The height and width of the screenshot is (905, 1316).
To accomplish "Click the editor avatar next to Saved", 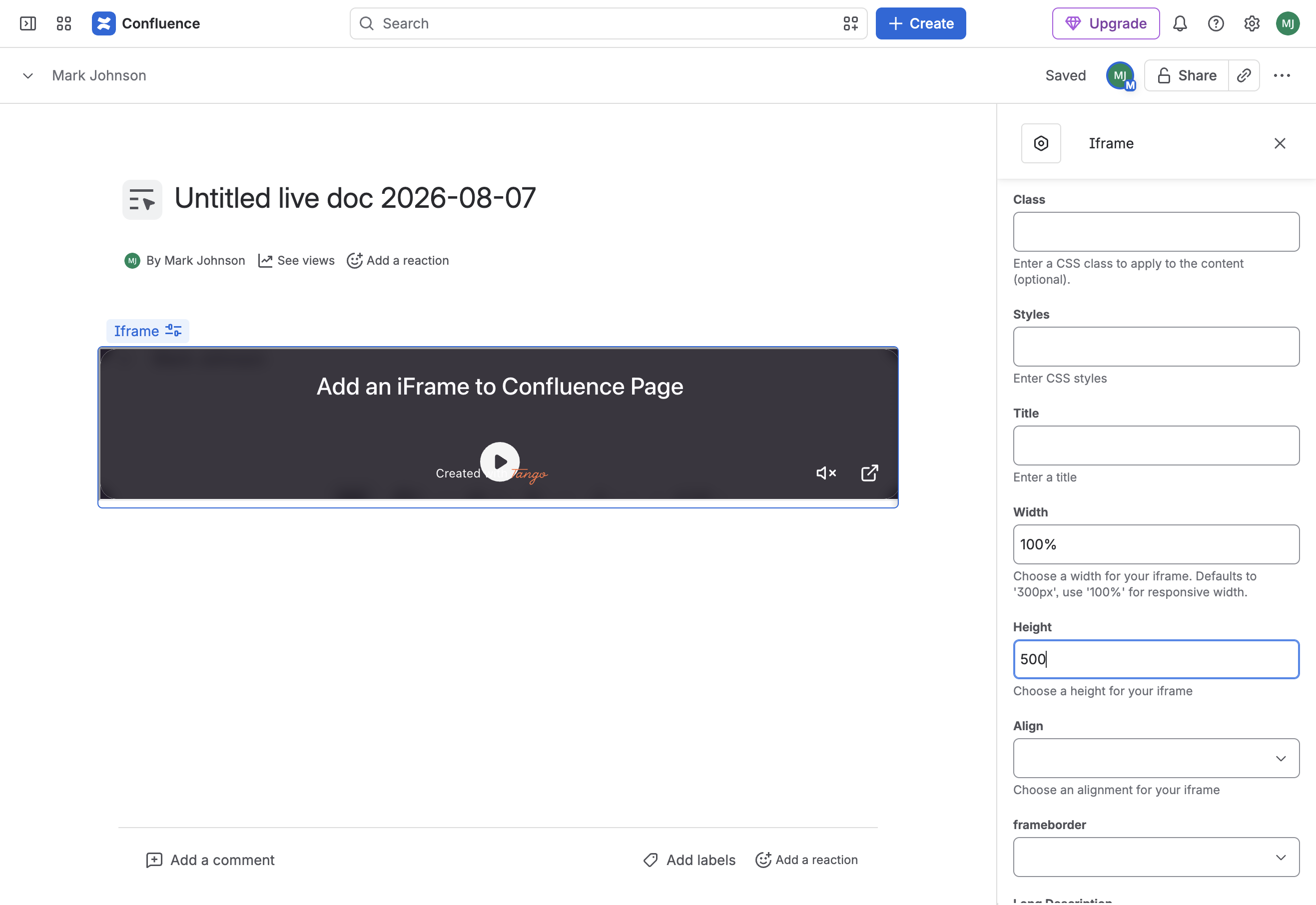I will (x=1120, y=75).
